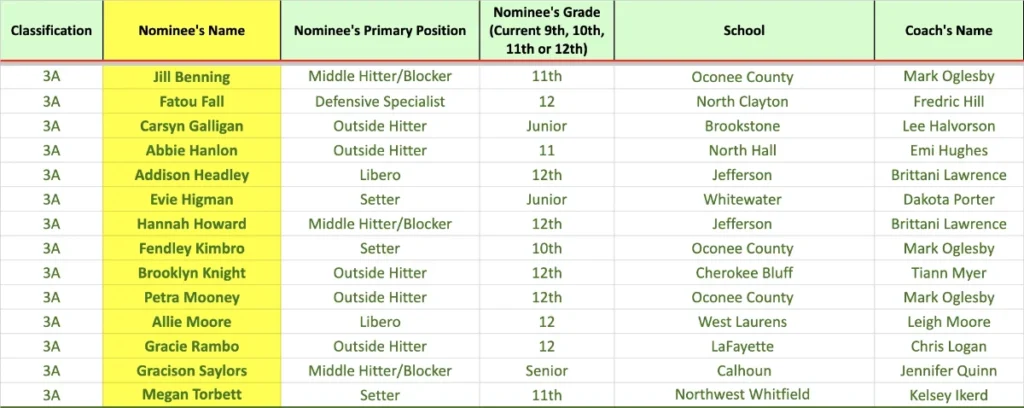Select the Nominee's Name header cell
This screenshot has width=1024, height=408.
(x=192, y=31)
